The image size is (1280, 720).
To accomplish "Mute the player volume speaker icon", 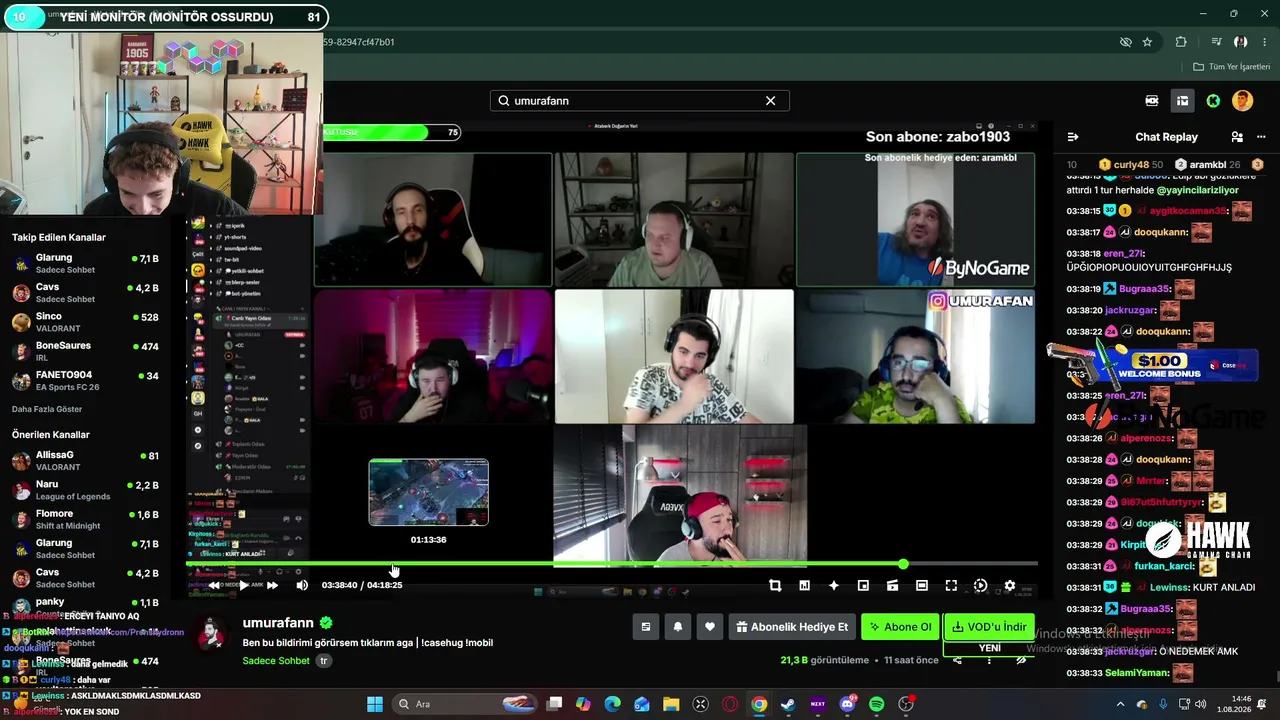I will click(x=301, y=585).
